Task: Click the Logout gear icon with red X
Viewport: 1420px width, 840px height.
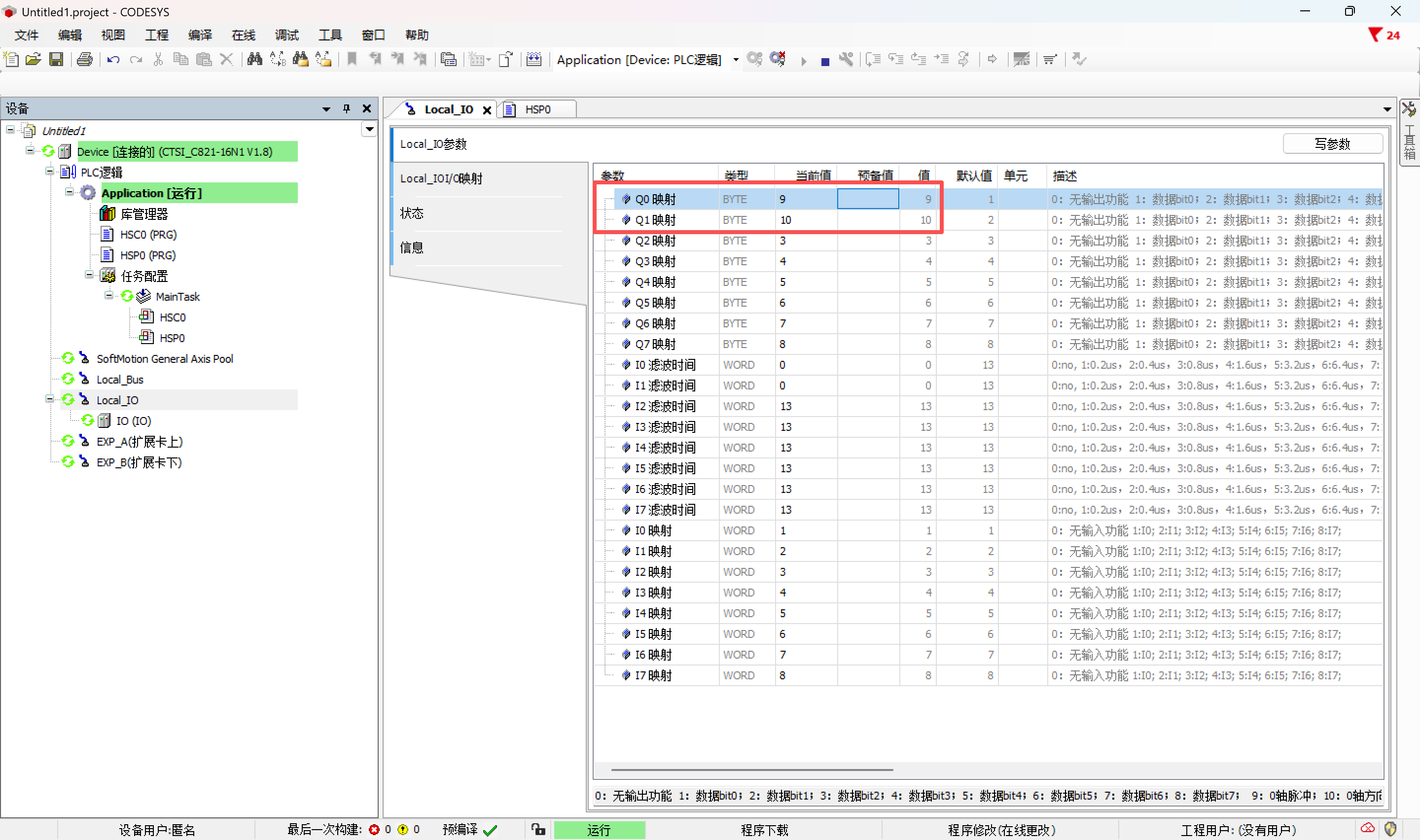Action: [x=778, y=60]
